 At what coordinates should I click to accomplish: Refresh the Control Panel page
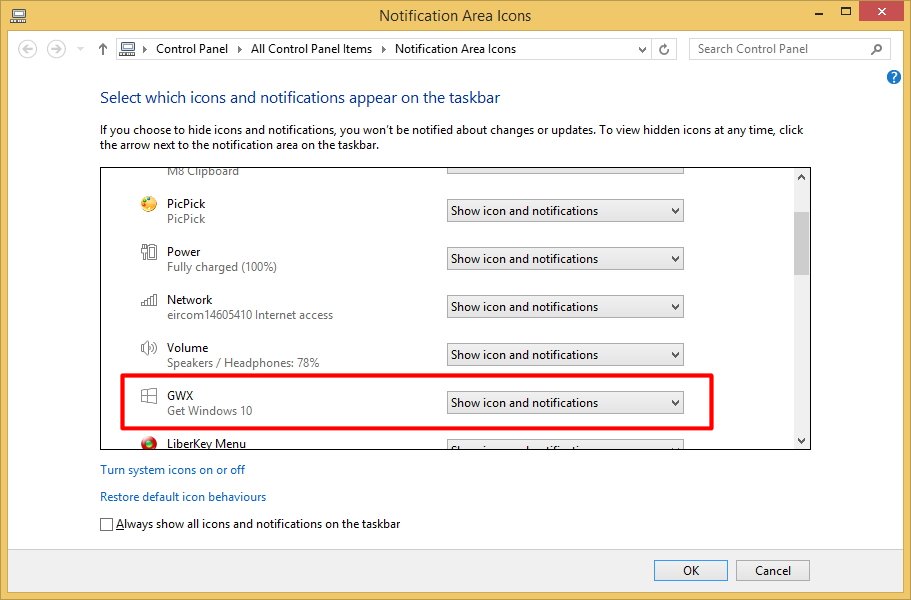click(x=664, y=49)
